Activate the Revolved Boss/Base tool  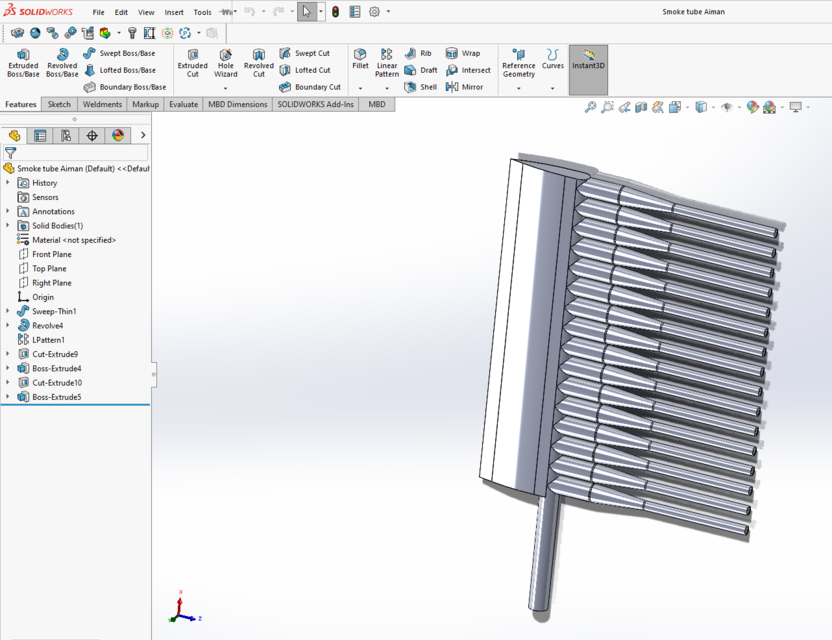[61, 62]
